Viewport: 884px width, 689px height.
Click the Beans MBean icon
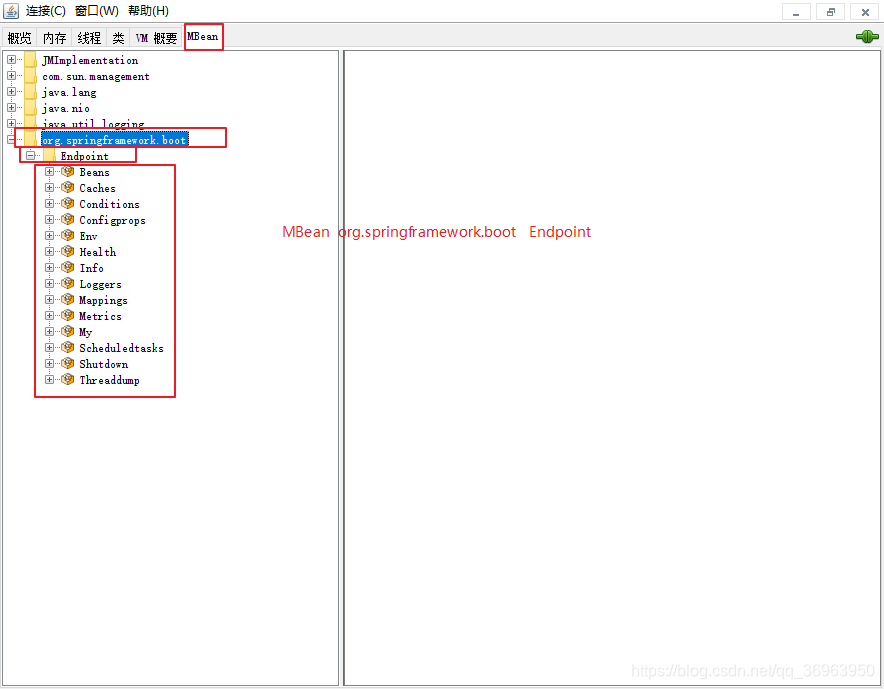pos(68,171)
